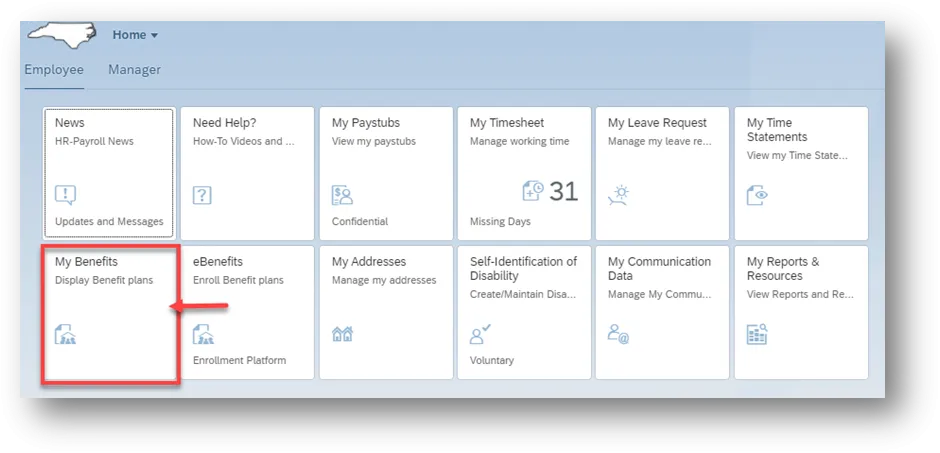Click the My Timesheet calendar clock icon

click(x=533, y=191)
